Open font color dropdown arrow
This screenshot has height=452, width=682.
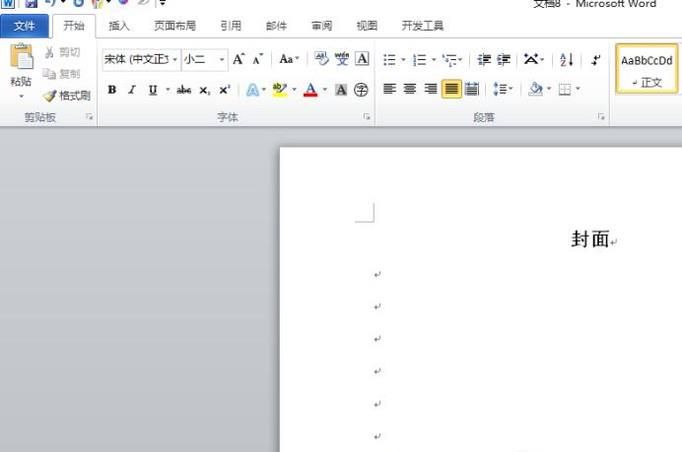coord(324,90)
